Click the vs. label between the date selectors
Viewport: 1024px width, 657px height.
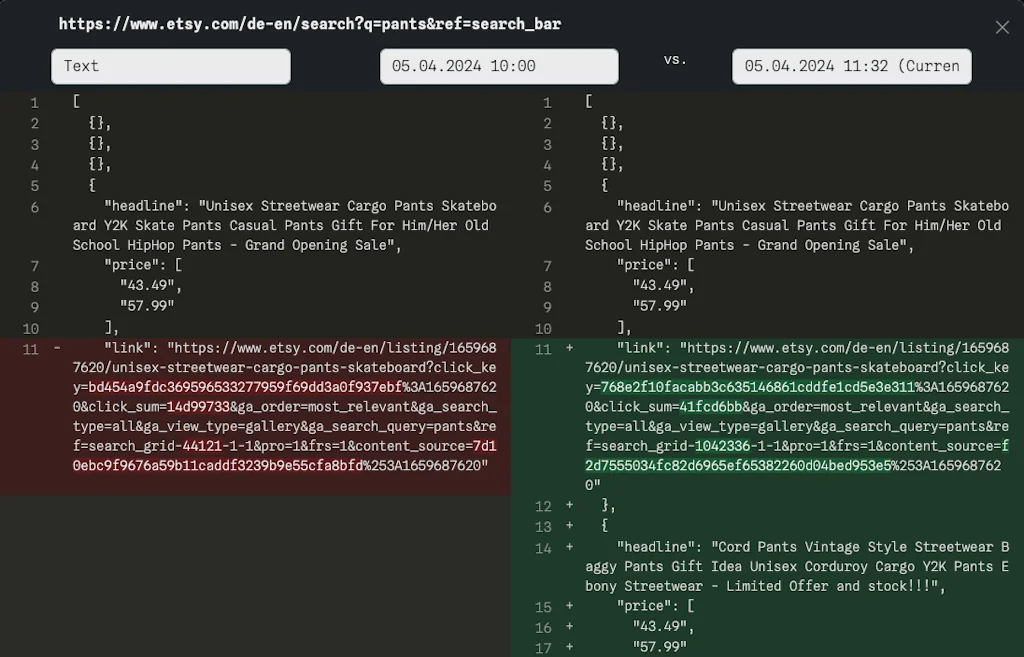pos(676,59)
